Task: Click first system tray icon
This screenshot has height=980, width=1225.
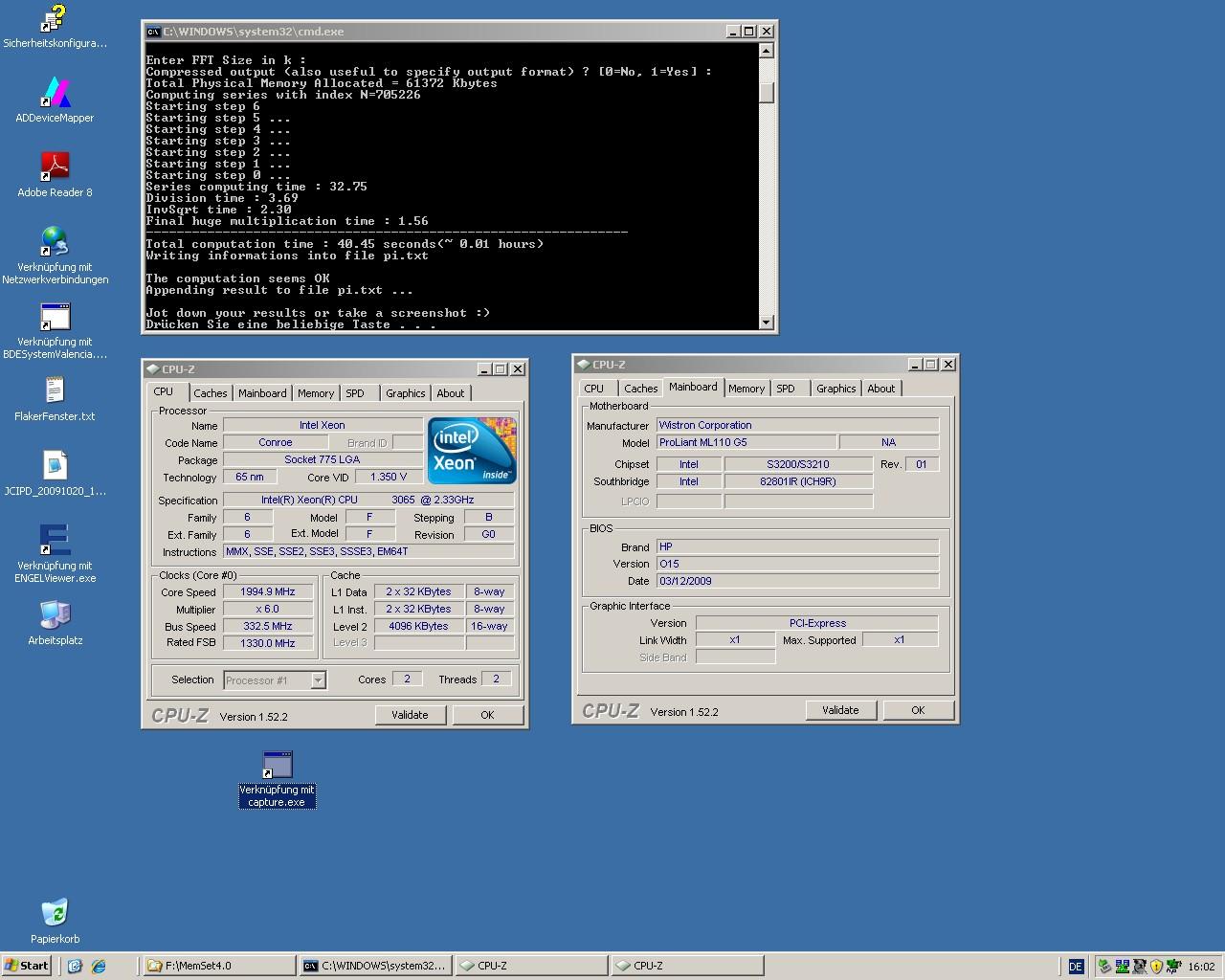Action: (x=1104, y=967)
